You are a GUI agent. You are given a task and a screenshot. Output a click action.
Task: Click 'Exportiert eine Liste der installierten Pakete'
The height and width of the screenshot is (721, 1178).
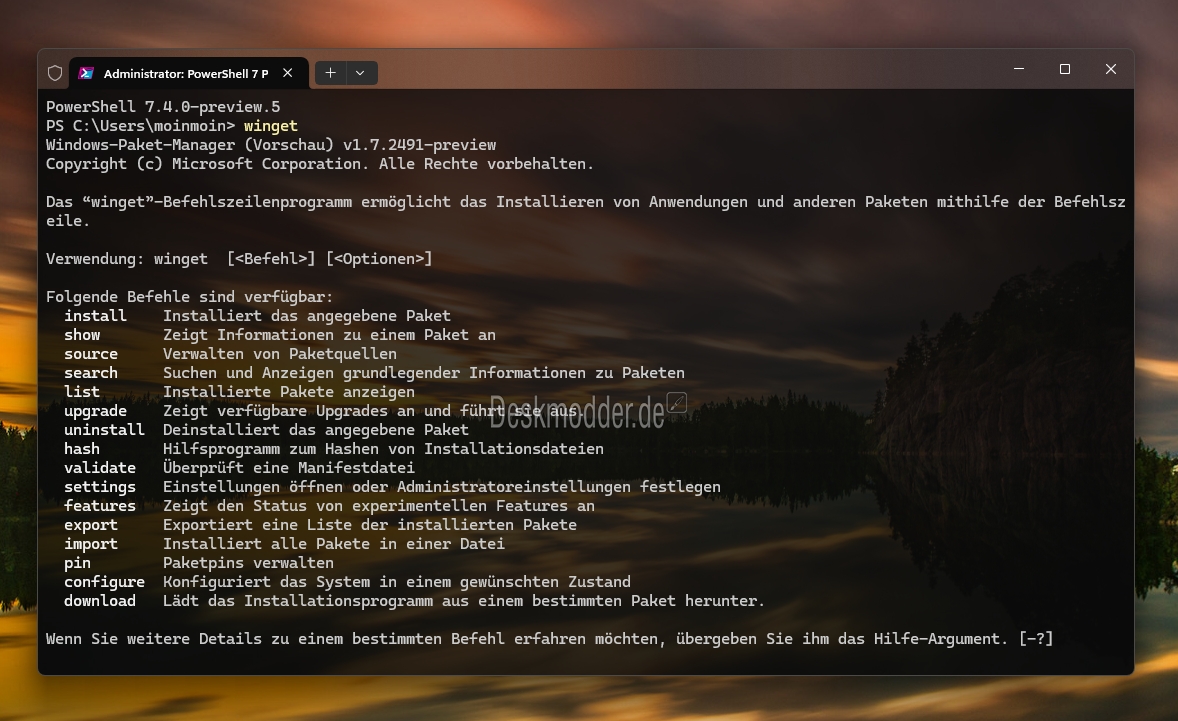(x=370, y=525)
